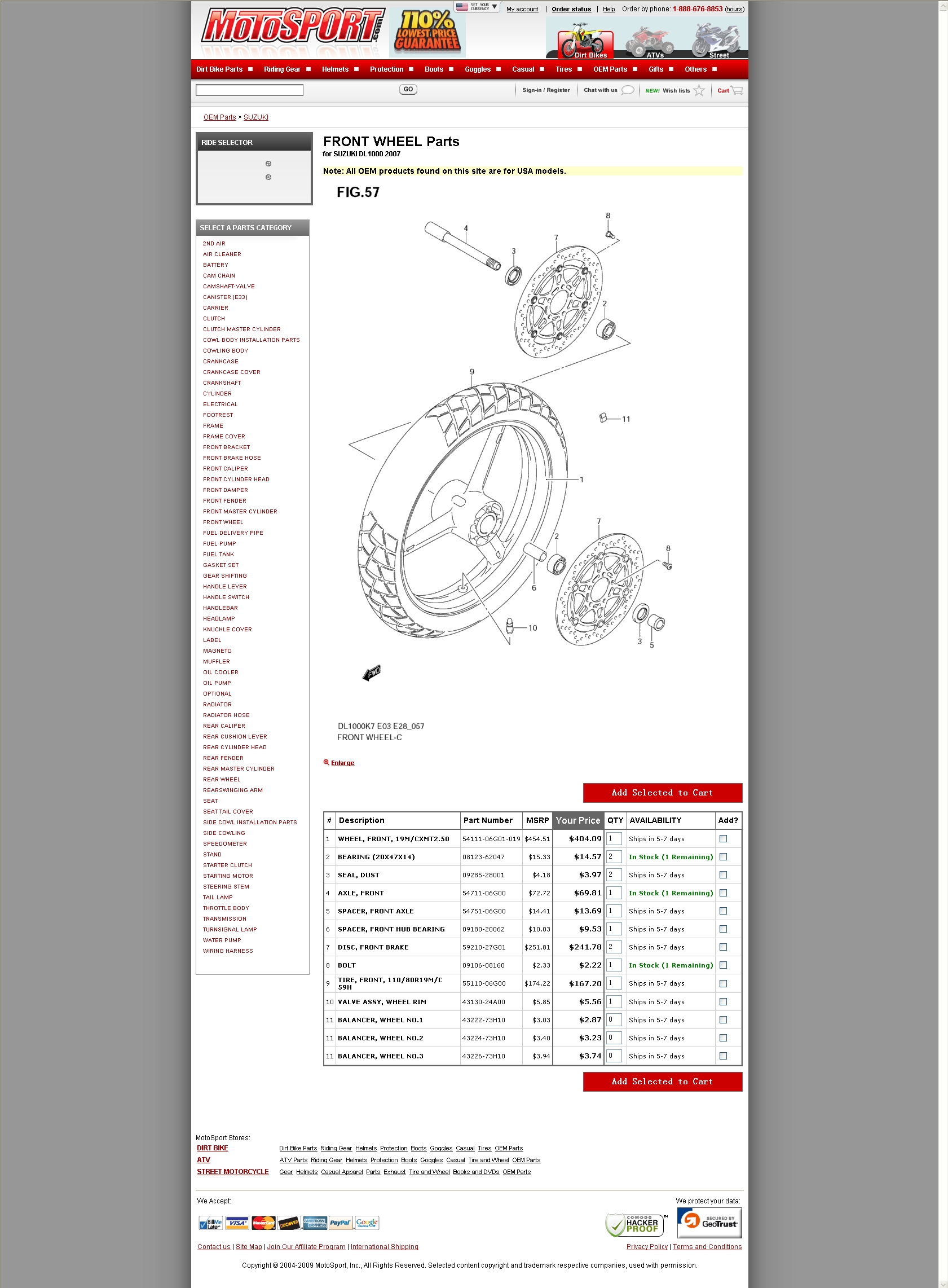
Task: Check the Add box for BEARING (20X47X14)
Action: [723, 856]
